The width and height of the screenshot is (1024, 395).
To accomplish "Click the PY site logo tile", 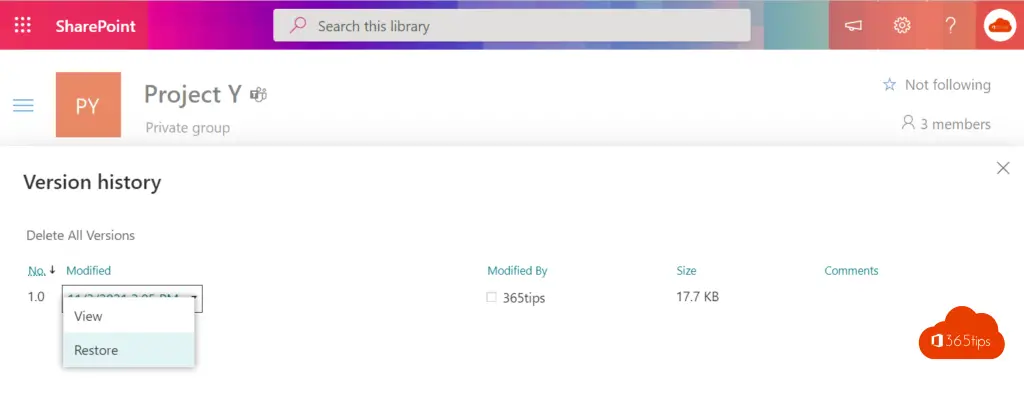I will (88, 104).
